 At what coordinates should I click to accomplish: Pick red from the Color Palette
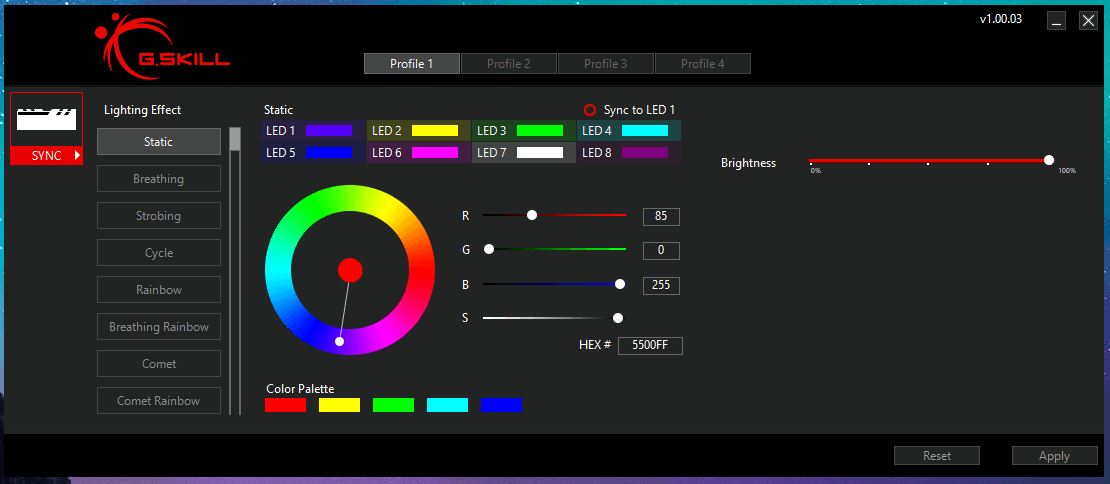285,405
